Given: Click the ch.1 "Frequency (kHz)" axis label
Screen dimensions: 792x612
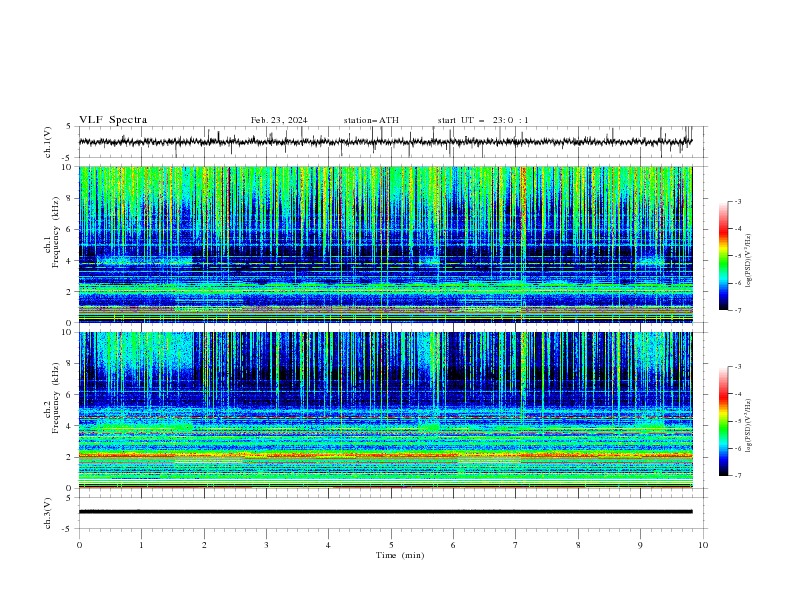Looking at the screenshot, I should click(56, 230).
